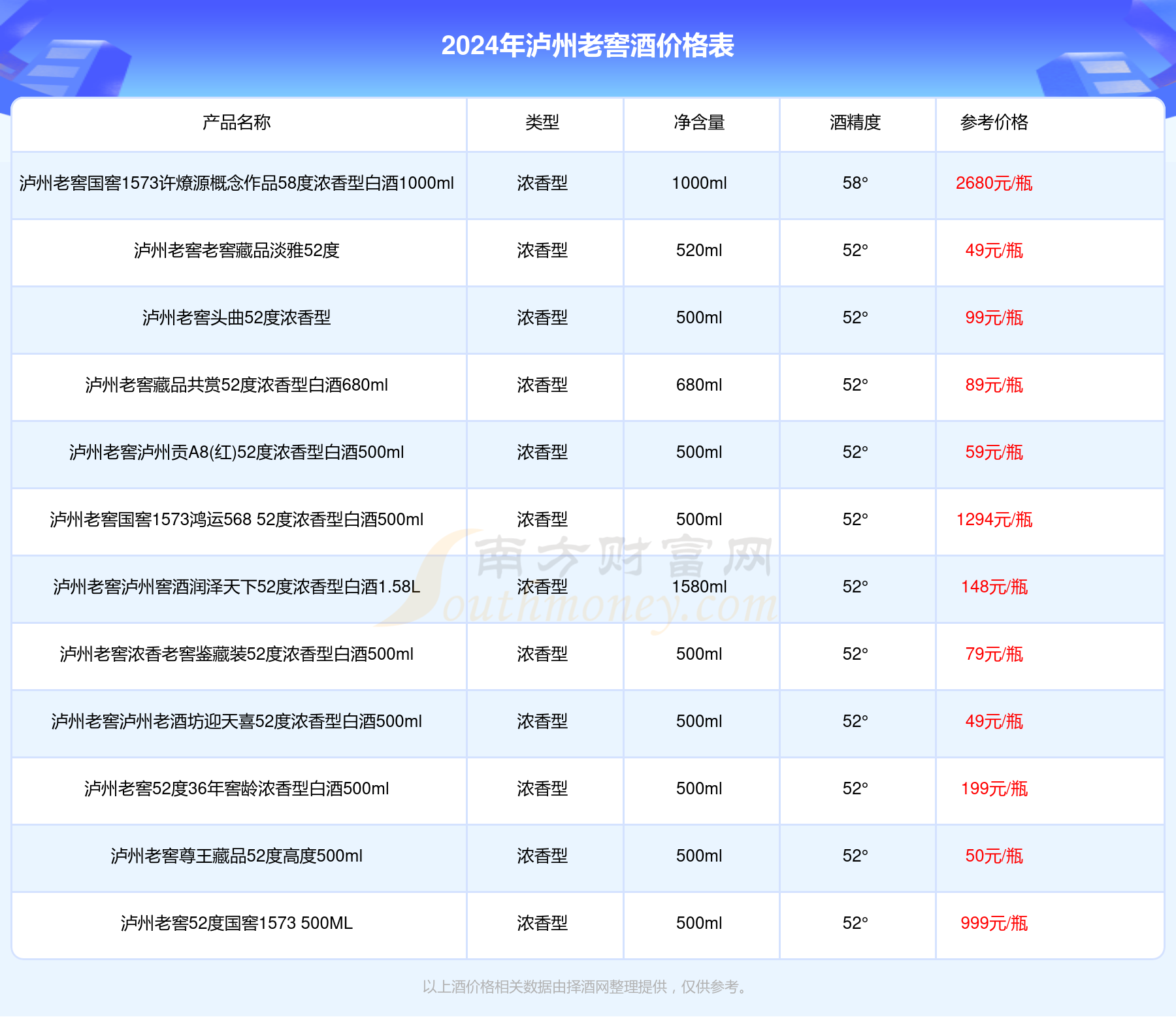
Task: Click the 1000ml net content cell
Action: [x=699, y=184]
